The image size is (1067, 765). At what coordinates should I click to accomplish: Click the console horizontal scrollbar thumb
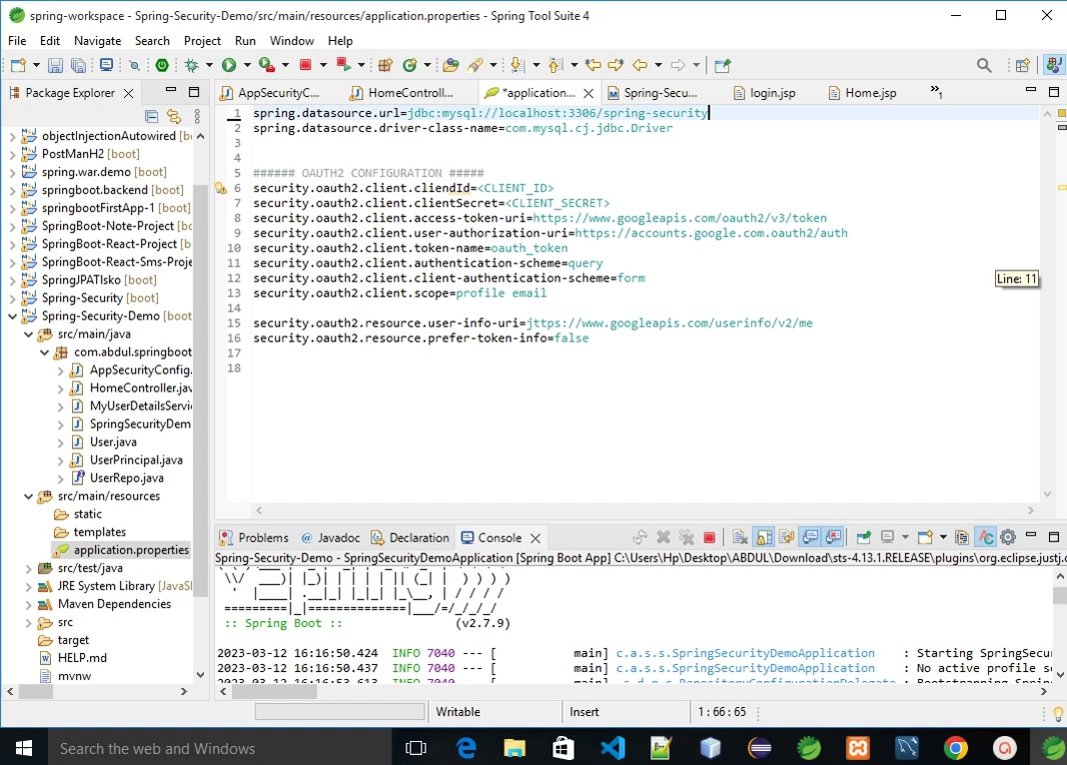[x=274, y=691]
